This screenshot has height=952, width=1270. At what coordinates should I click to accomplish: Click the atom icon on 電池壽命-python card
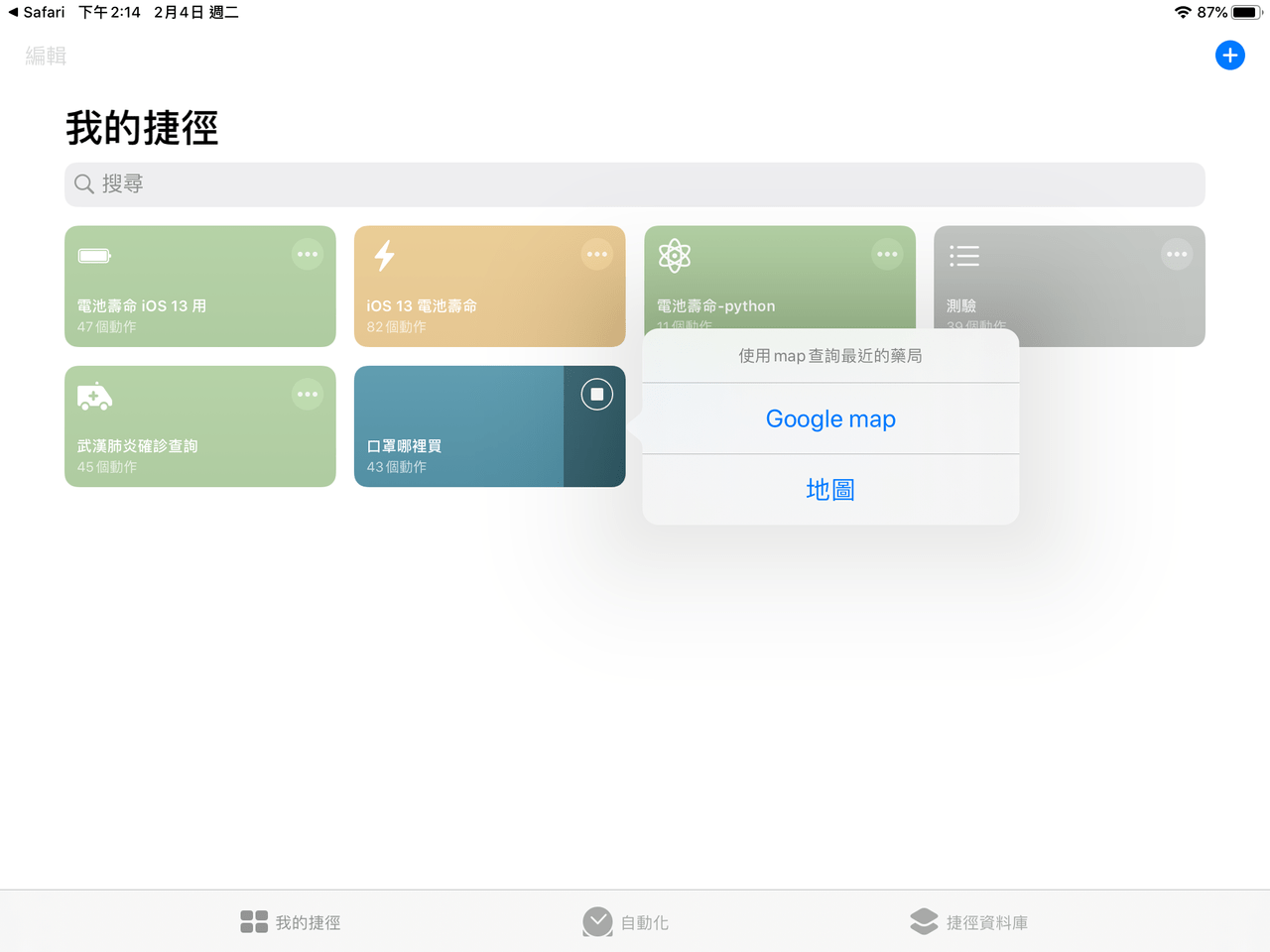675,256
